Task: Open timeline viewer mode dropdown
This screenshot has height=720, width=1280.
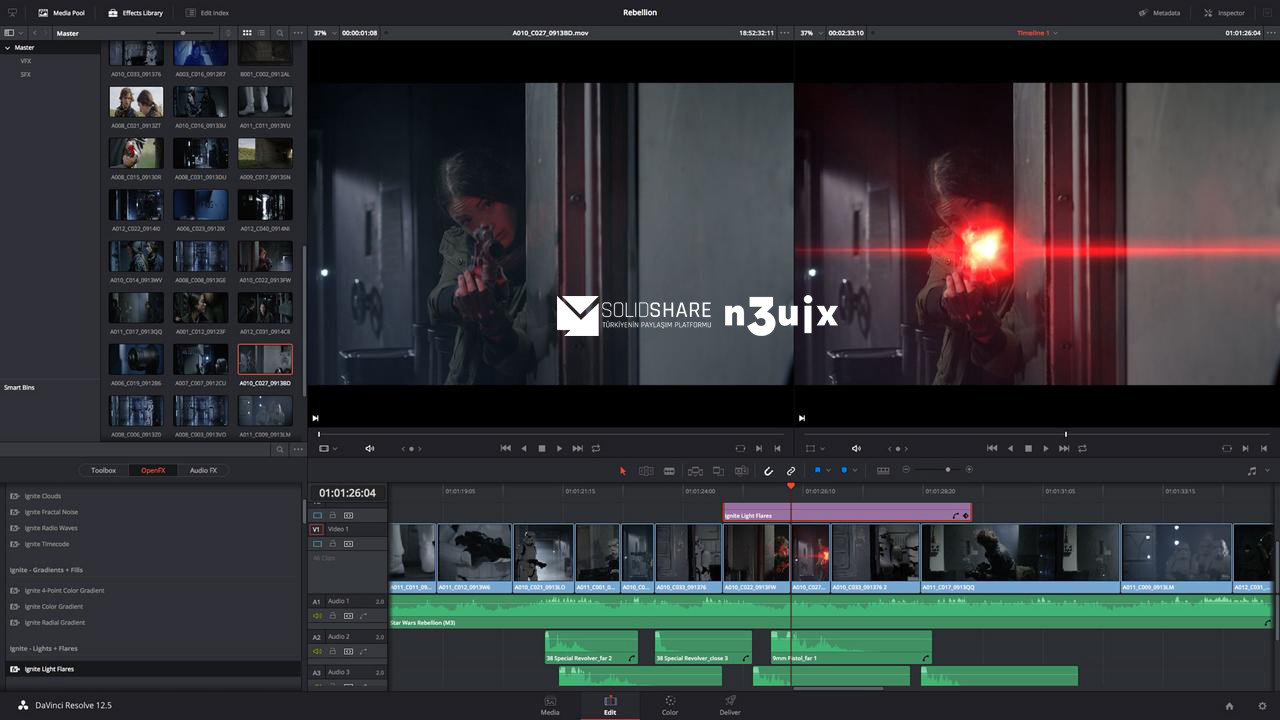Action: 815,449
